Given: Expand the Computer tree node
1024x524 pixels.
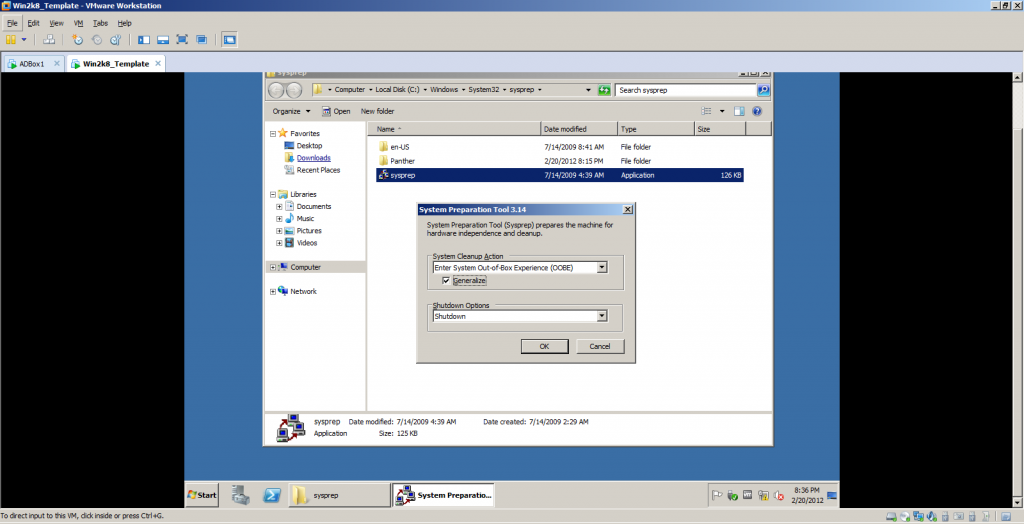Looking at the screenshot, I should click(x=273, y=267).
